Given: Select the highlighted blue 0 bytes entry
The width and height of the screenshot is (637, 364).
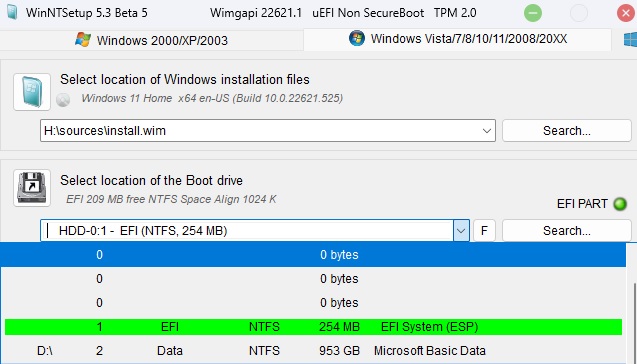Looking at the screenshot, I should (x=313, y=255).
